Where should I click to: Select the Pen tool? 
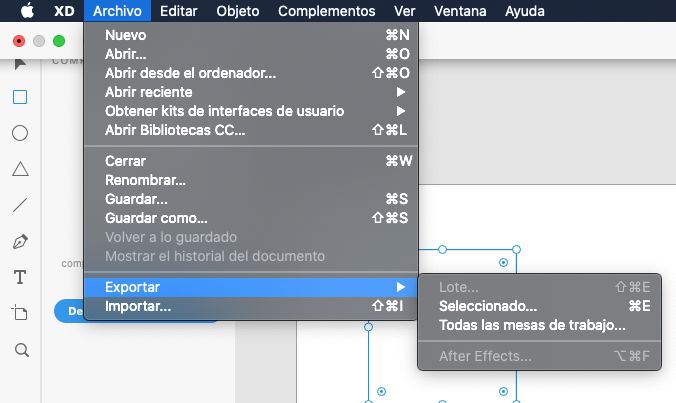(x=20, y=241)
